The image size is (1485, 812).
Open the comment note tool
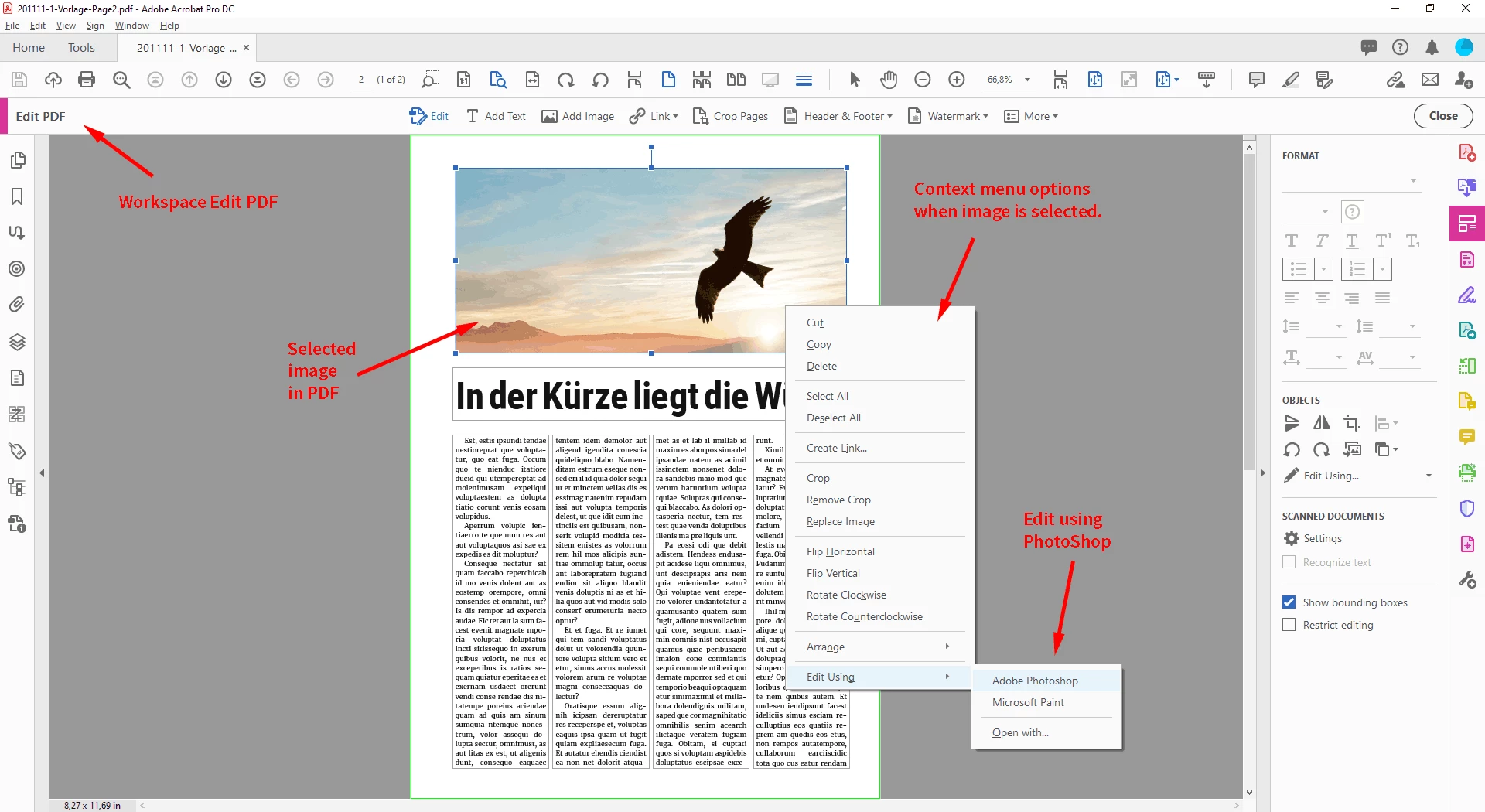1257,80
